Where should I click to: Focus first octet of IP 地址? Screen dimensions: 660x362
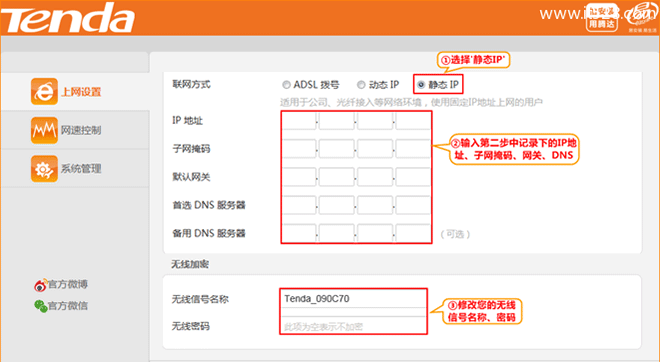coord(299,121)
